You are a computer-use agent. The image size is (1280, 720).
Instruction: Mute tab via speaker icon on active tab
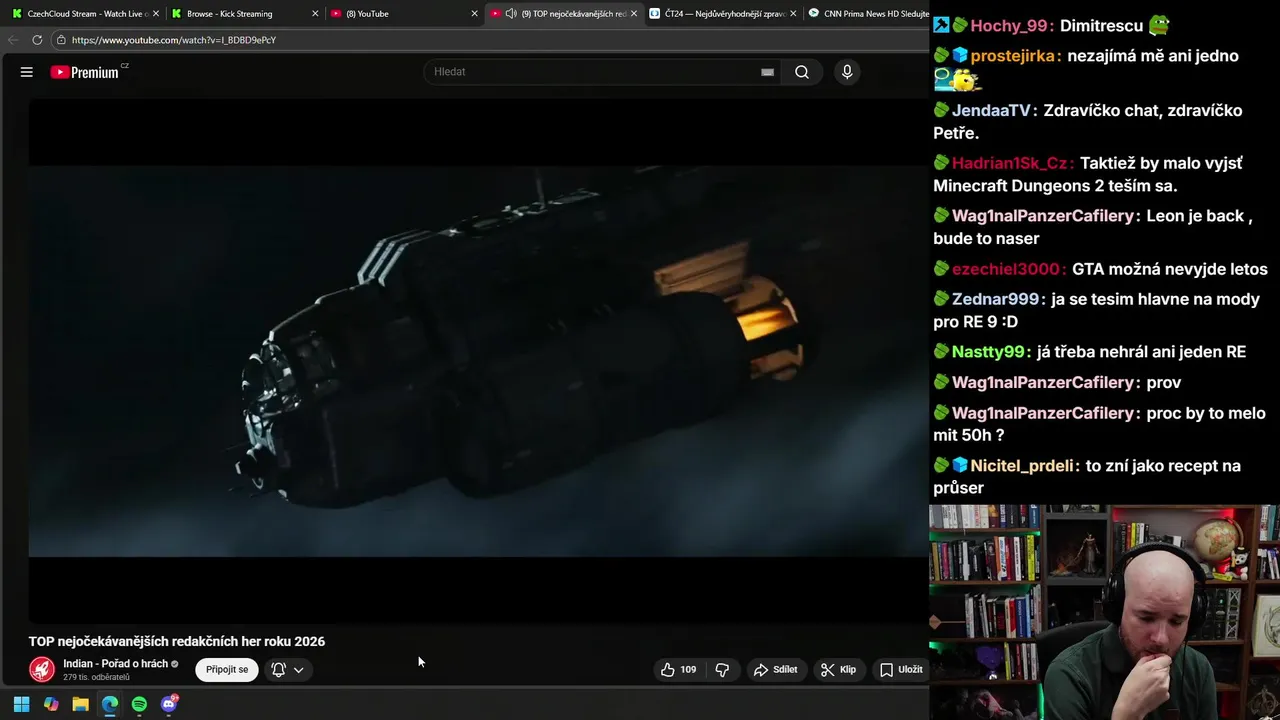pyautogui.click(x=511, y=14)
